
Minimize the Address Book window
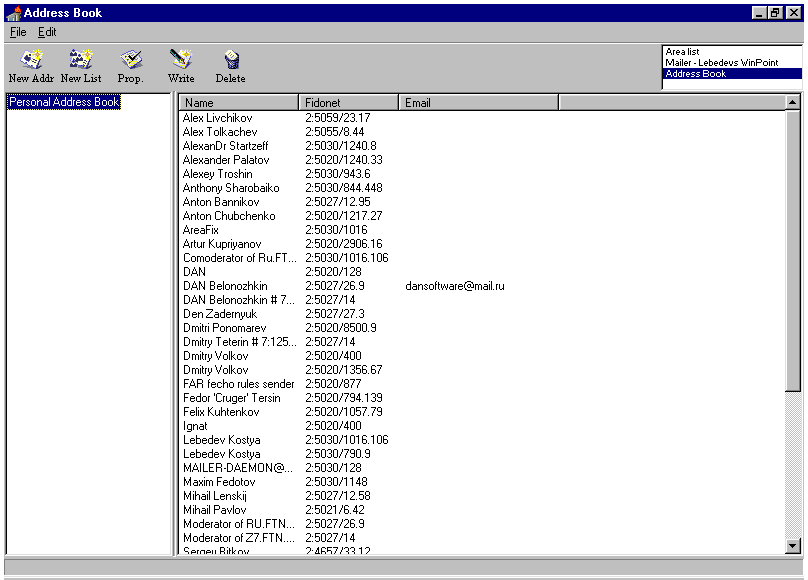[x=759, y=13]
